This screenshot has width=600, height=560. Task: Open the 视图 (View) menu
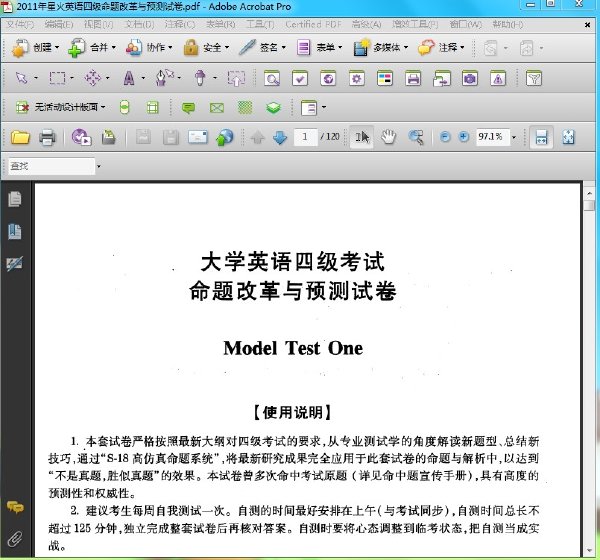pos(98,24)
